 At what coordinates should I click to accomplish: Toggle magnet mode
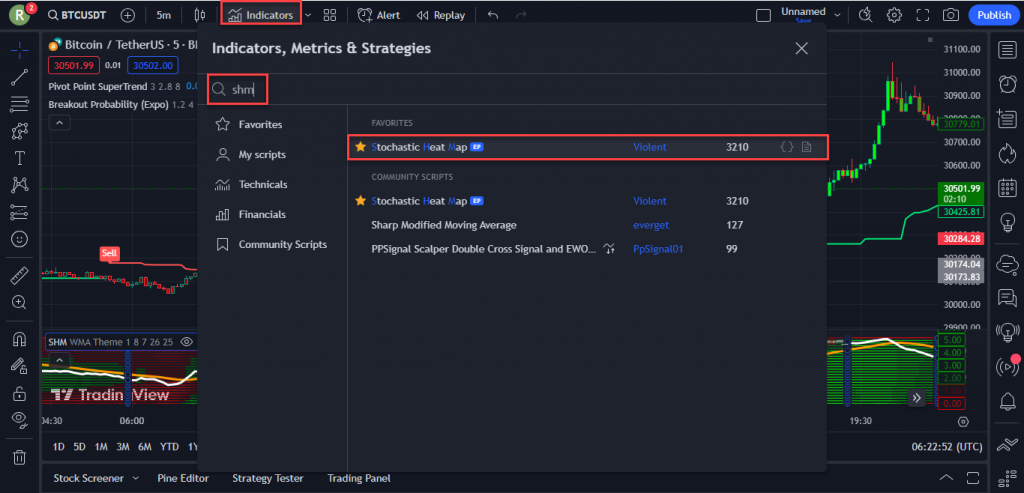click(x=20, y=339)
